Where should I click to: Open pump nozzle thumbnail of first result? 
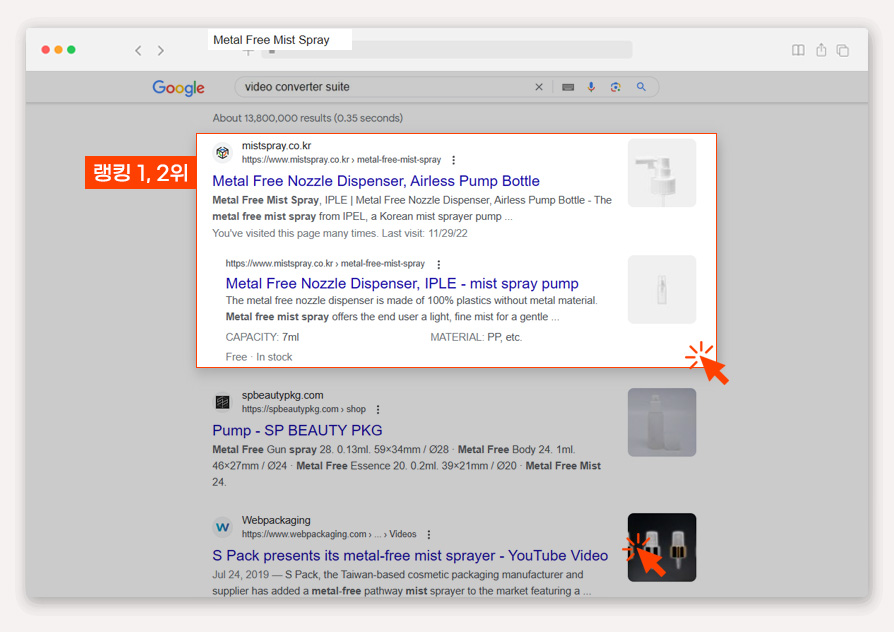[x=662, y=173]
